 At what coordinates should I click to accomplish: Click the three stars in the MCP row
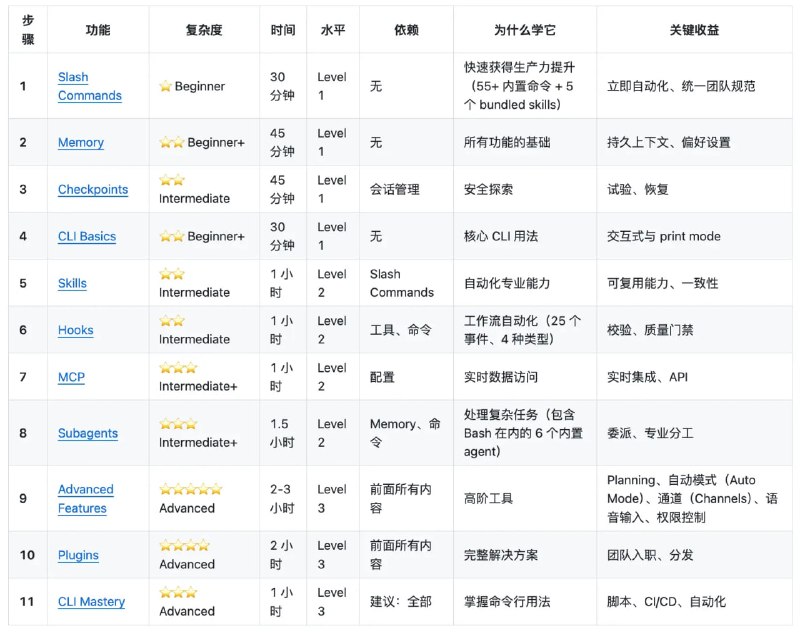pyautogui.click(x=178, y=367)
